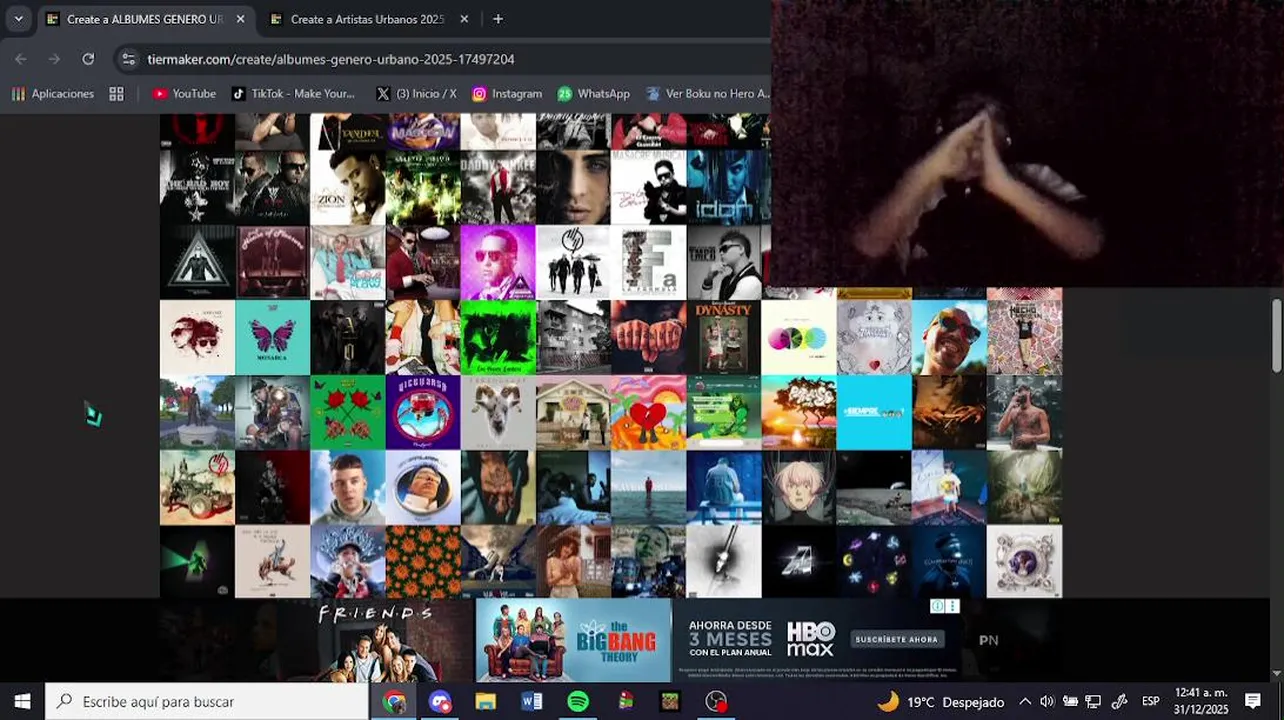This screenshot has width=1284, height=720.
Task: Switch to the Create a Artistas Urbanos 2025 tab
Action: click(367, 19)
